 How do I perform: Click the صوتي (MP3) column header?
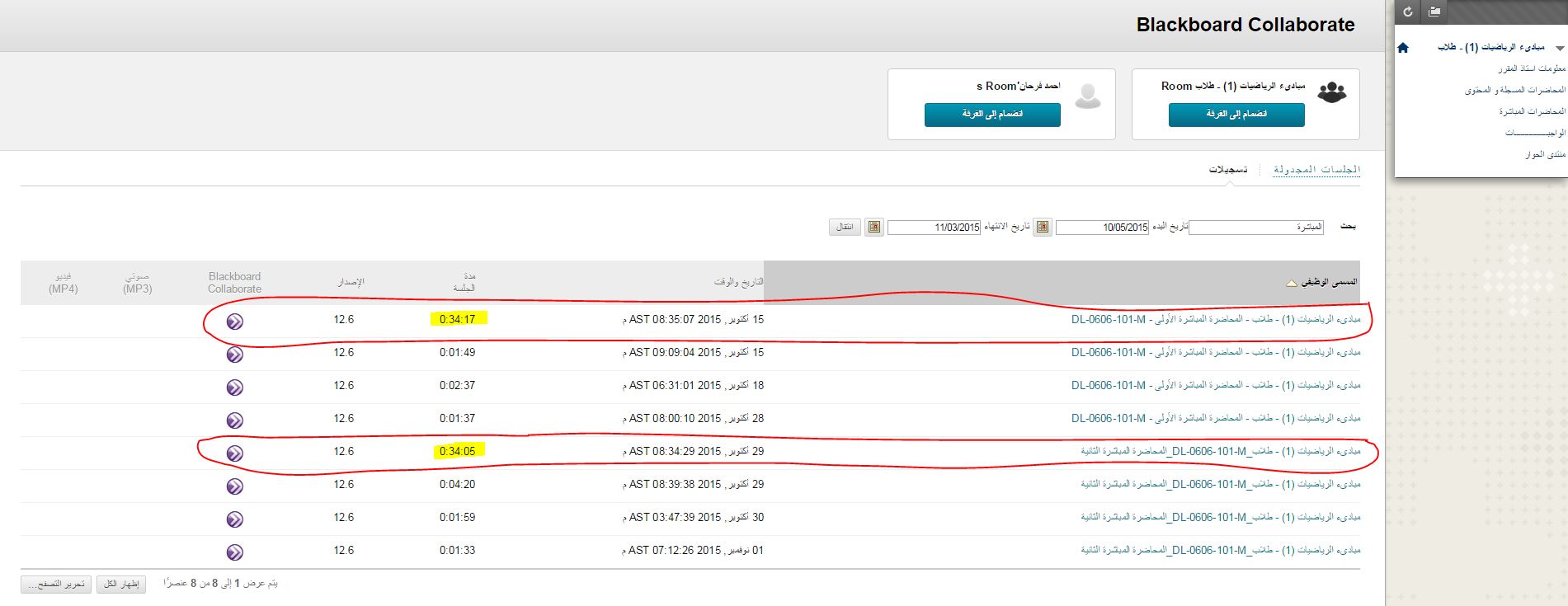138,282
